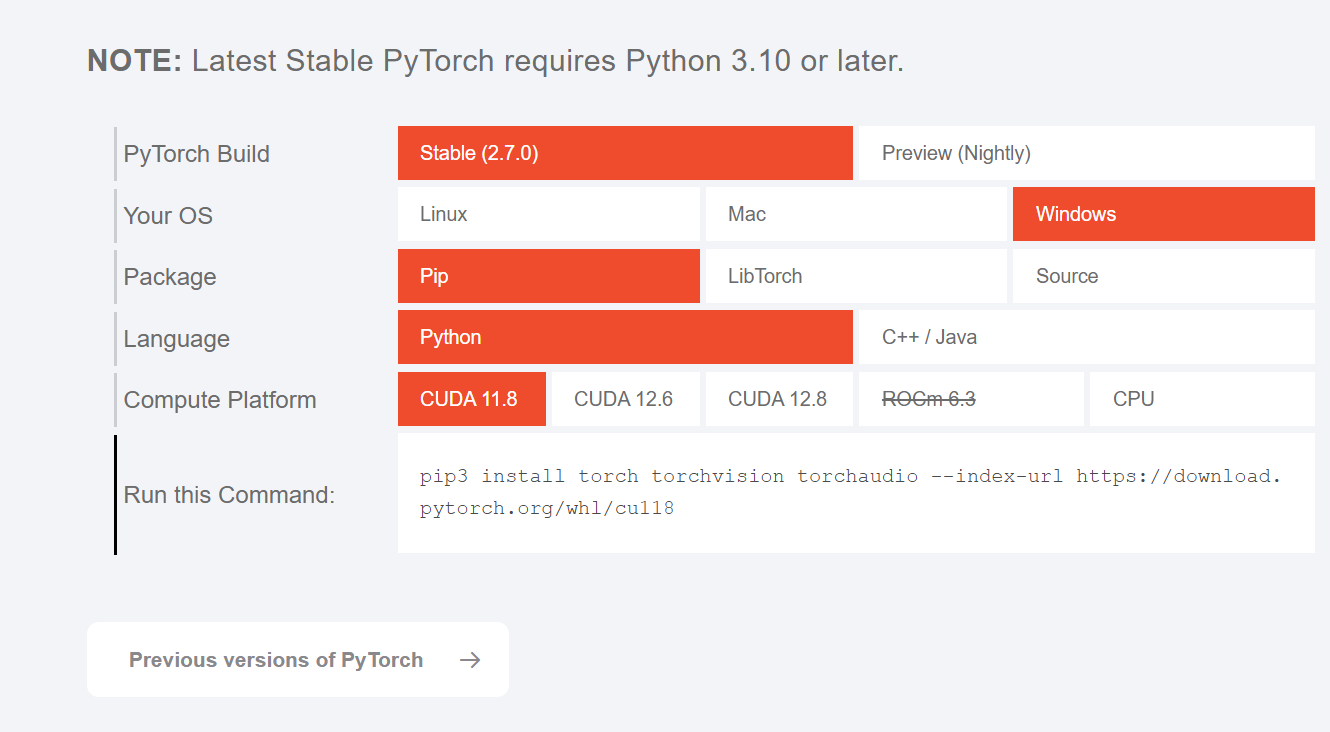The width and height of the screenshot is (1330, 732).
Task: Click the arrow icon beside Previous versions
Action: click(470, 660)
